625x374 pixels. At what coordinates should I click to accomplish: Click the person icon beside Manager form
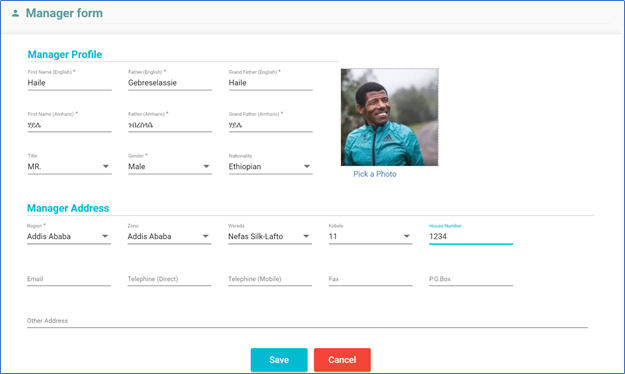pyautogui.click(x=15, y=13)
